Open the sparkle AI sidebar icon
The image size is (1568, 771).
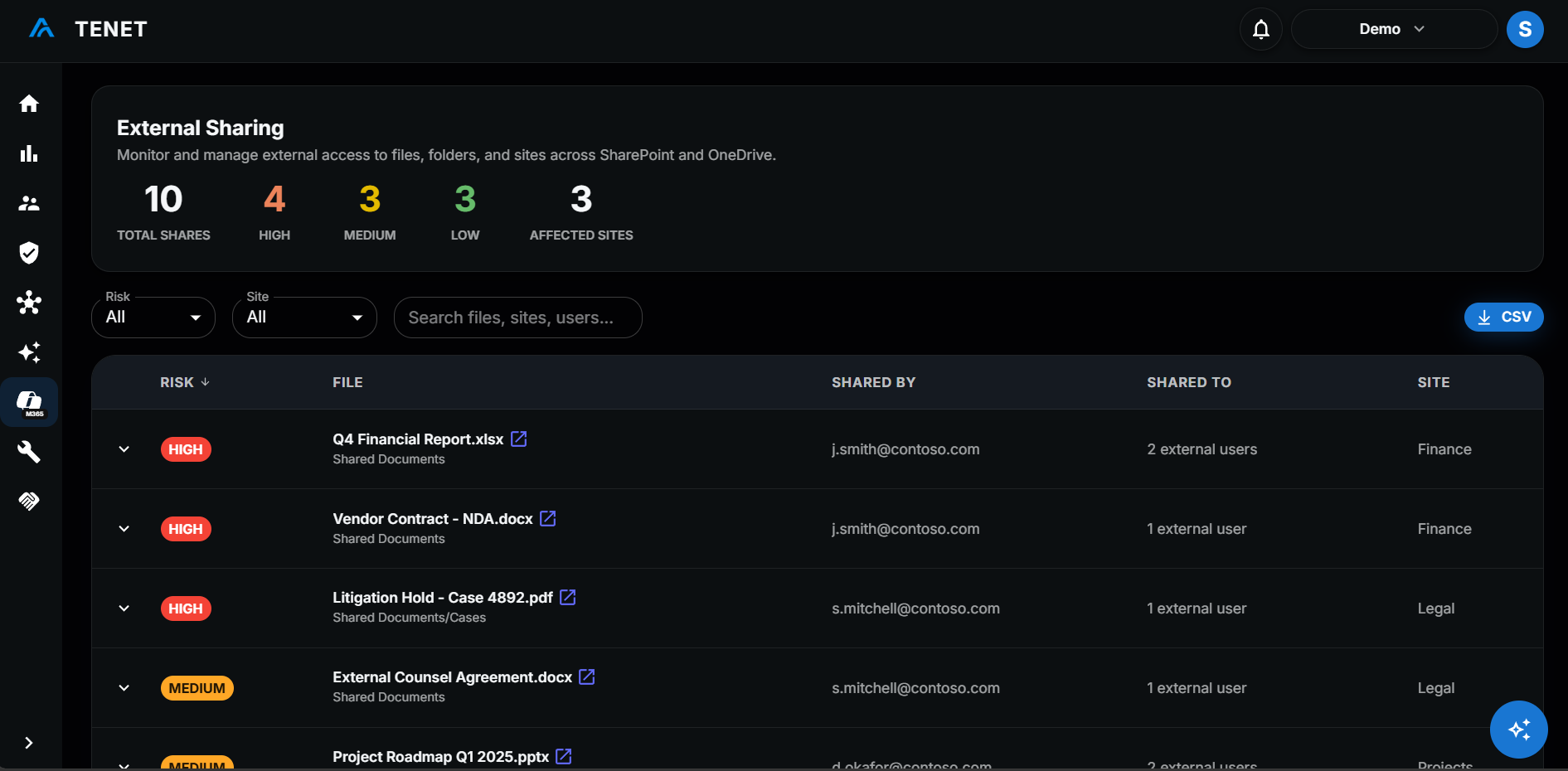point(29,352)
